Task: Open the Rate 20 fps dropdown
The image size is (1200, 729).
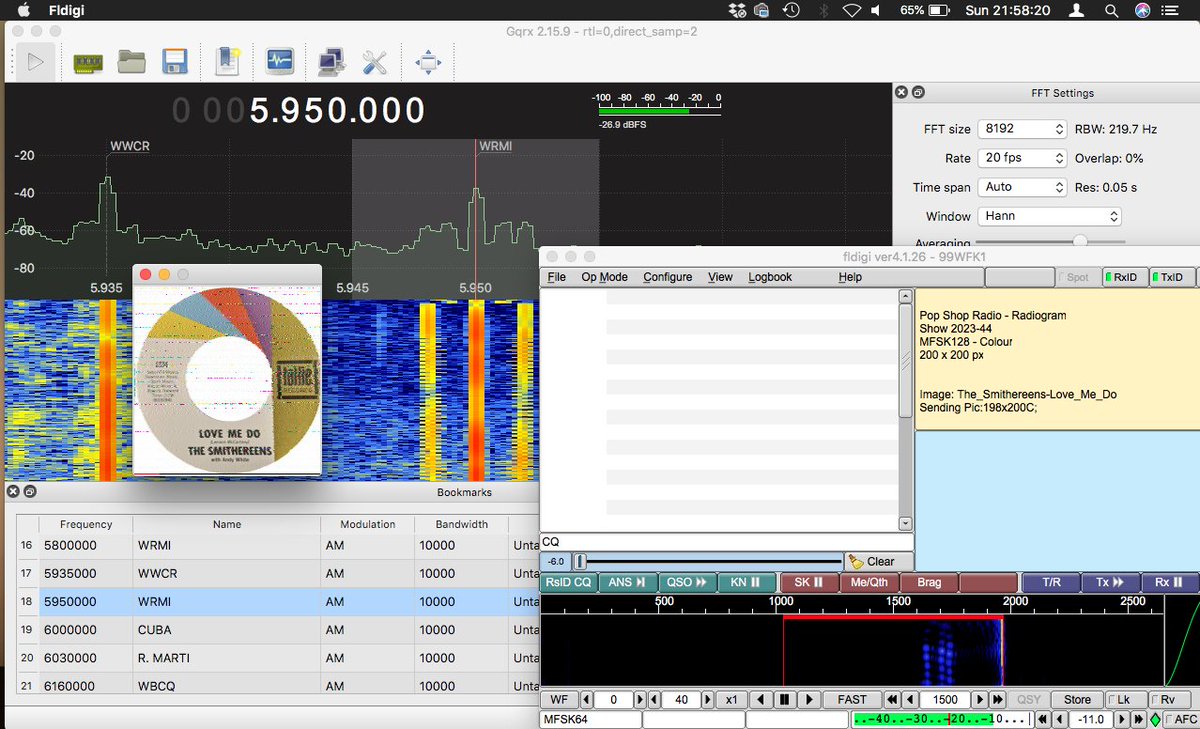Action: (x=1022, y=158)
